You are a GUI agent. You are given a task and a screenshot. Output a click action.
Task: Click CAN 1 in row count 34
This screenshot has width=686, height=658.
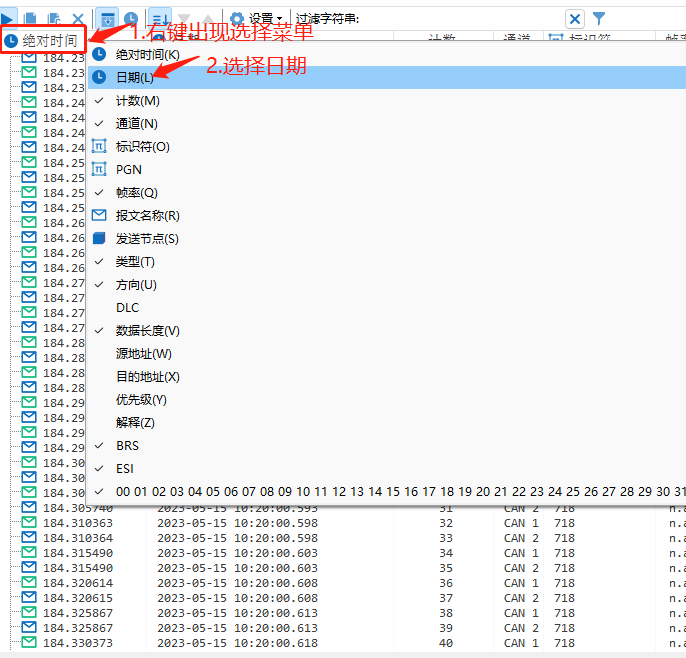pyautogui.click(x=521, y=553)
